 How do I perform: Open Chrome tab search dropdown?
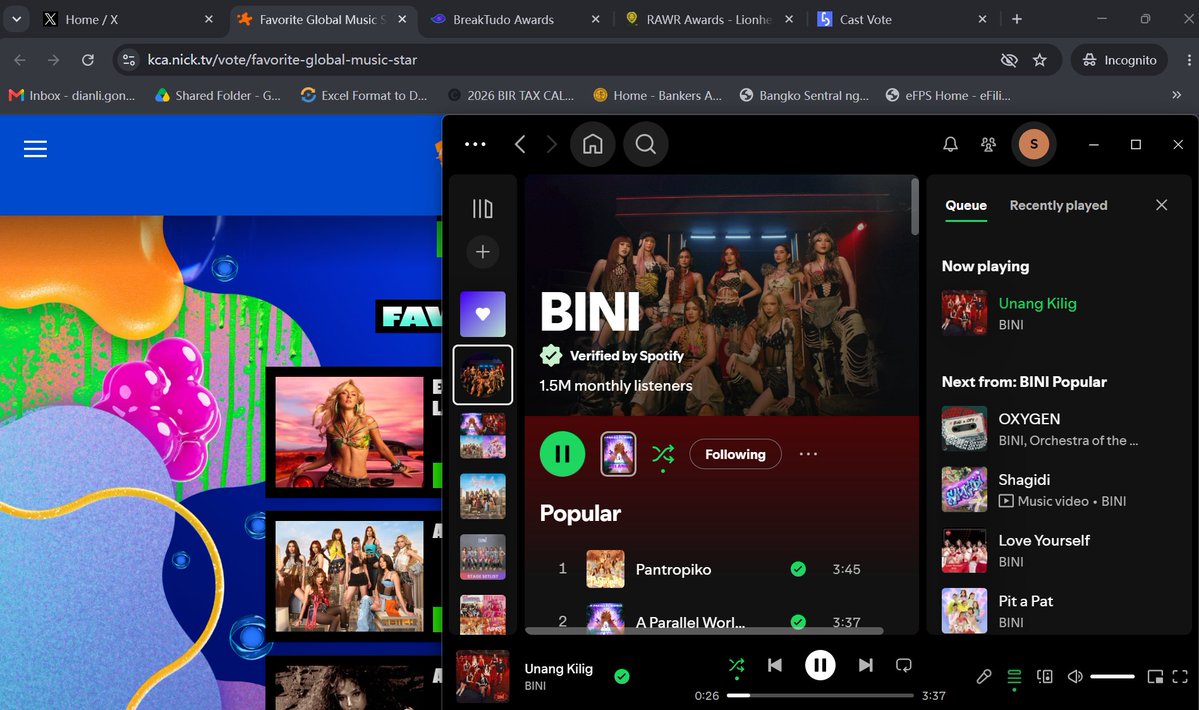coord(16,19)
